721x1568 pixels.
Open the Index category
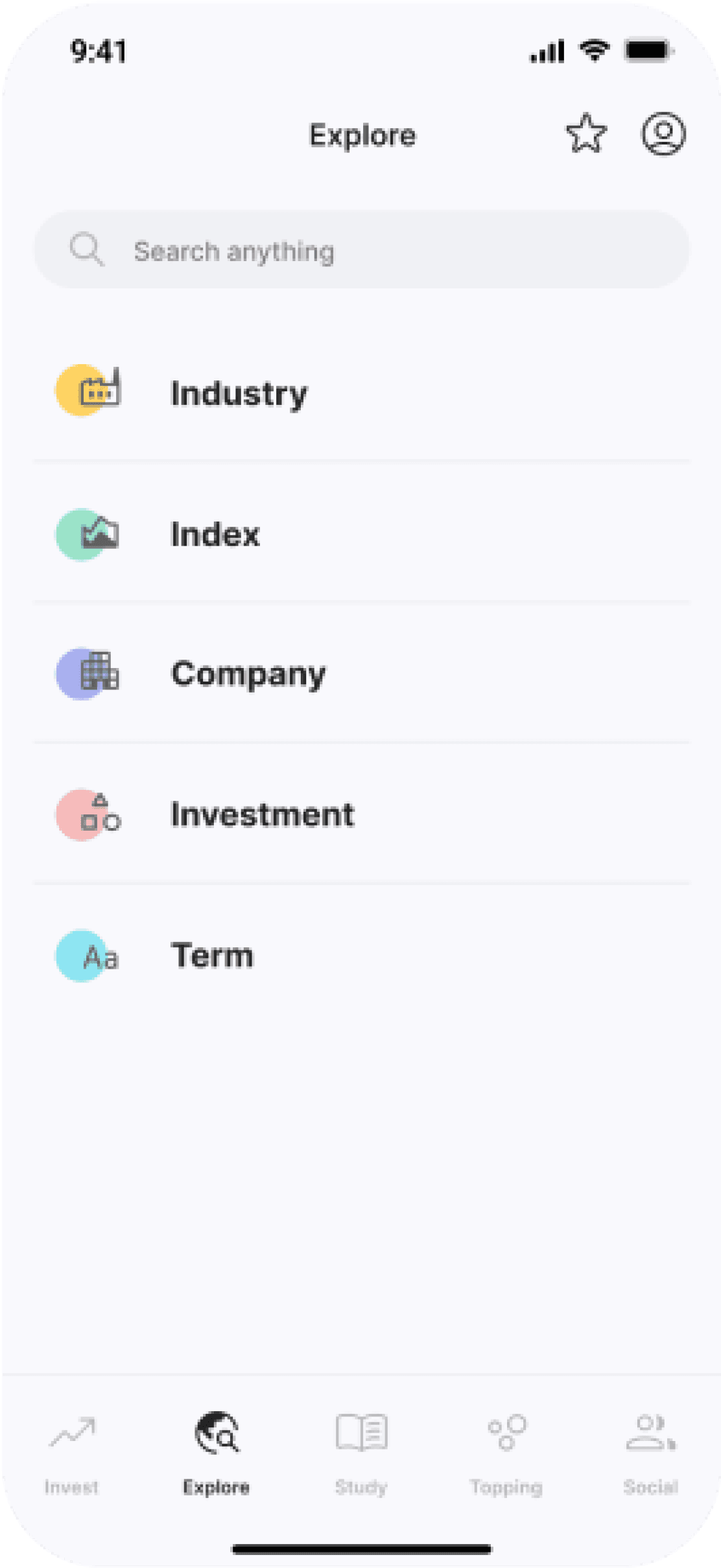362,533
